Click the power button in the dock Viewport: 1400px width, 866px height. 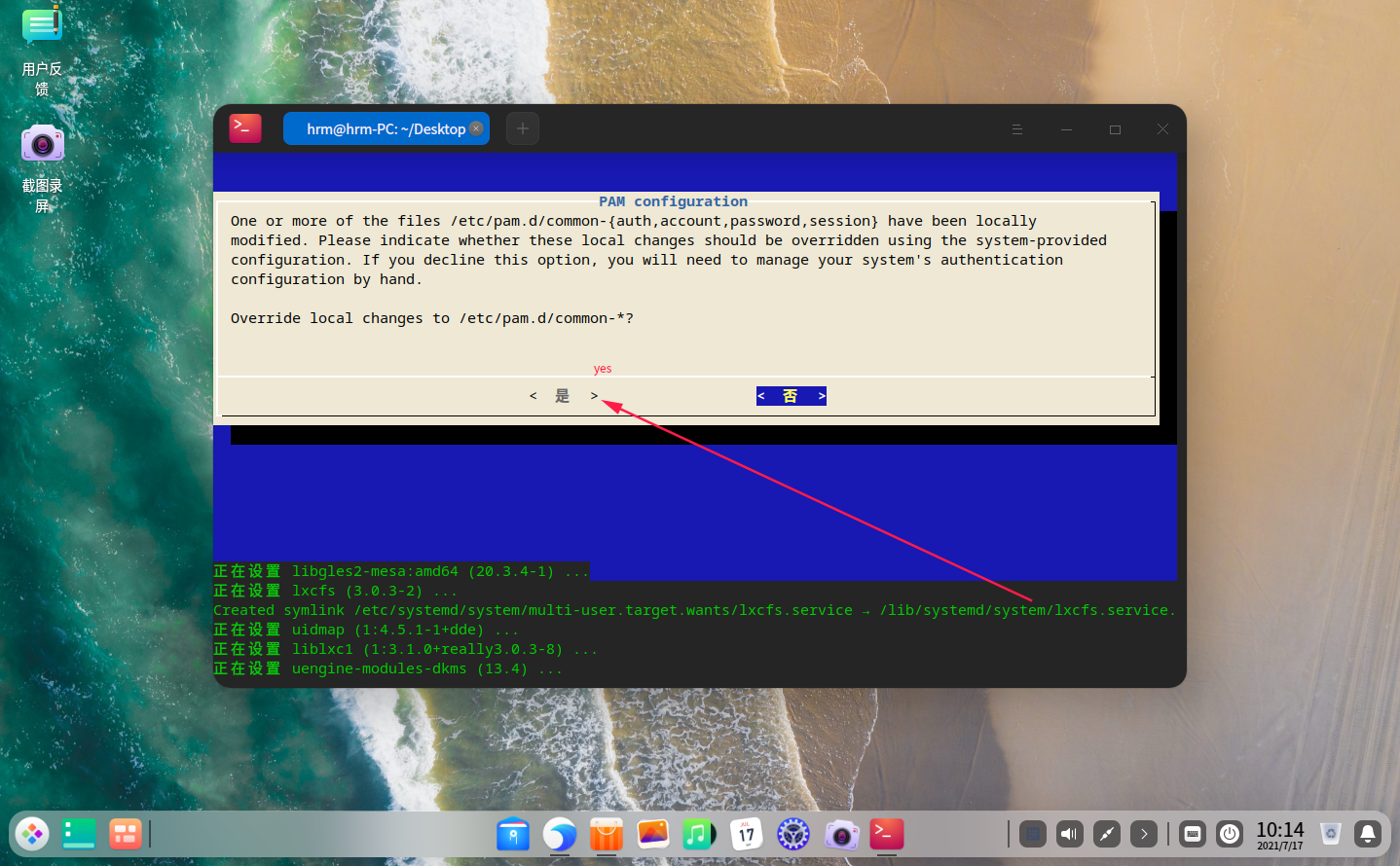[x=1230, y=834]
